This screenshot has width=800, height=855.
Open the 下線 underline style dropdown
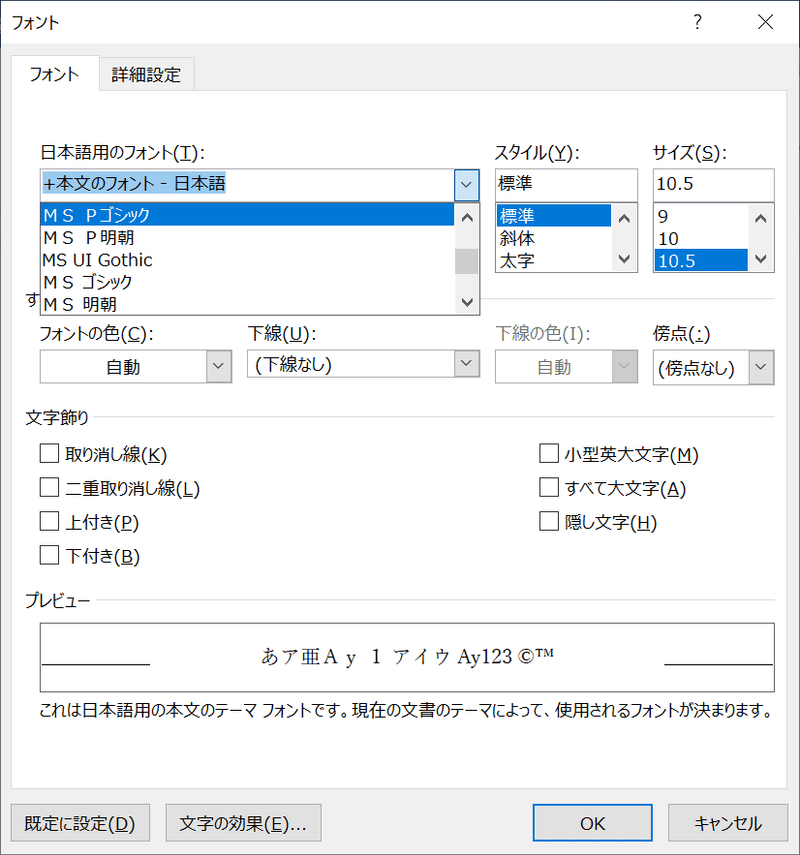(x=466, y=363)
